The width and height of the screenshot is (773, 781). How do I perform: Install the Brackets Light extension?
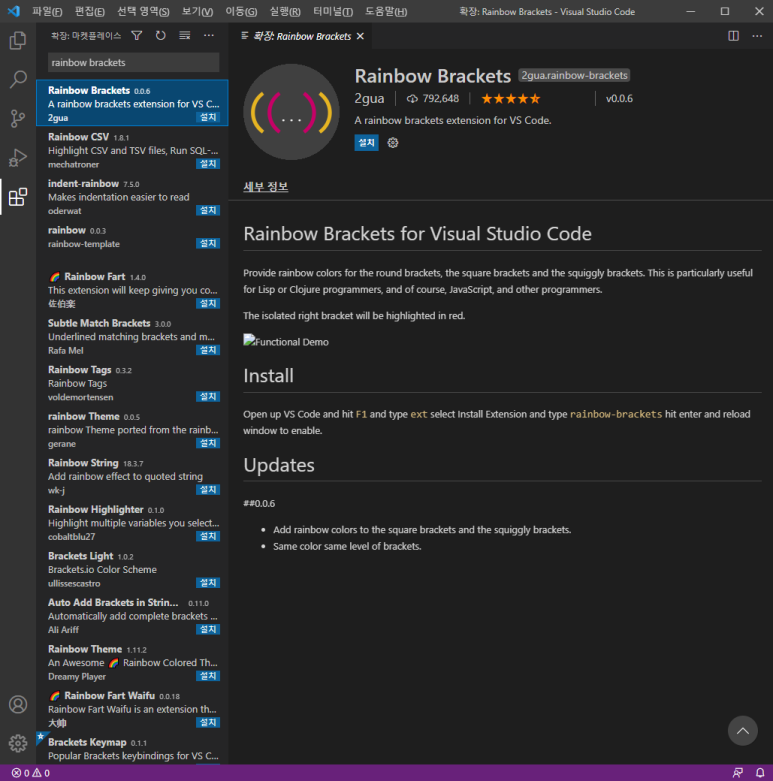(208, 583)
